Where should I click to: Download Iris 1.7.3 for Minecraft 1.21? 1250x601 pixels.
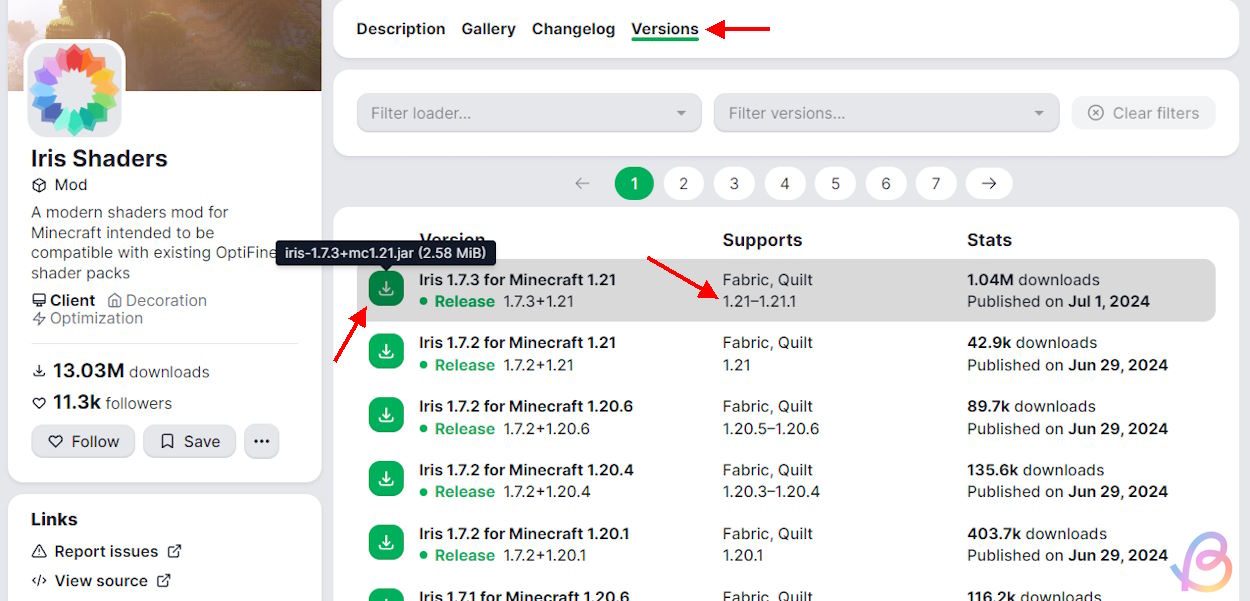coord(386,290)
